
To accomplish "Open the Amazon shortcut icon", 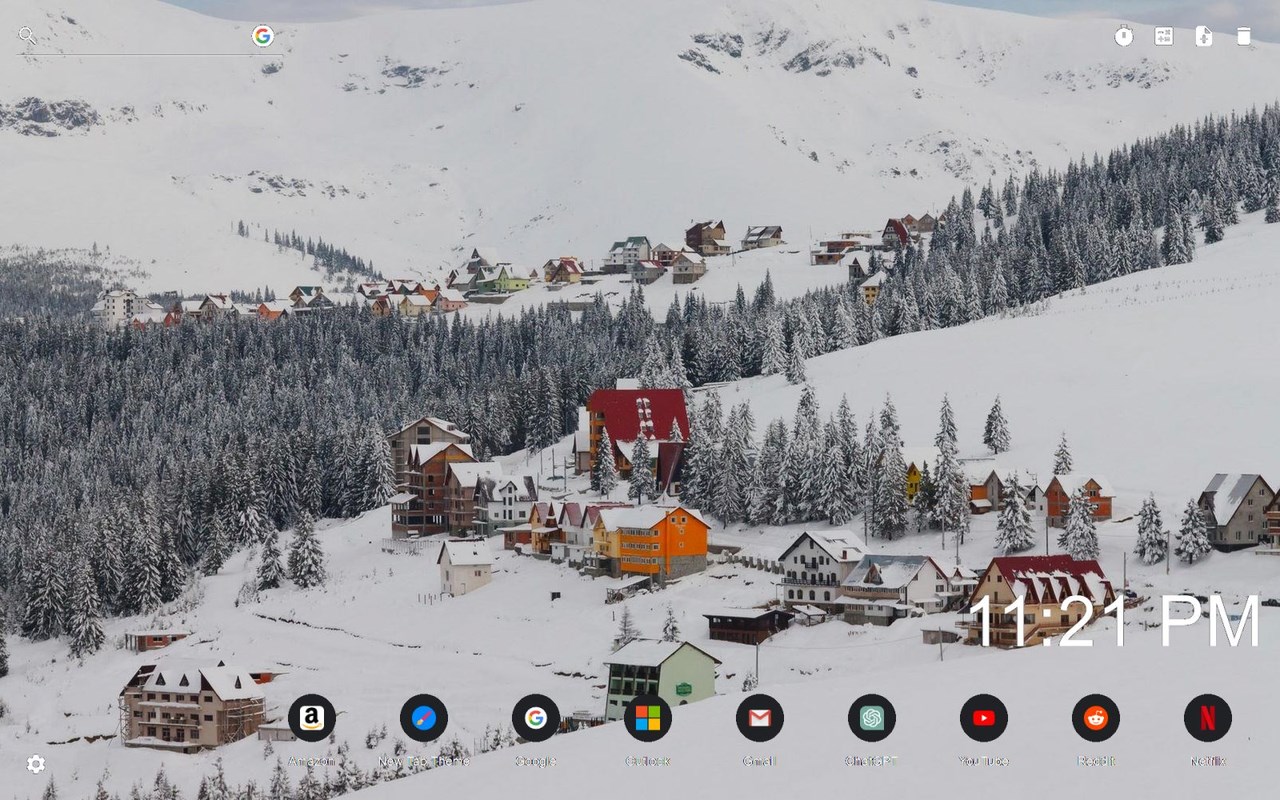I will 312,719.
